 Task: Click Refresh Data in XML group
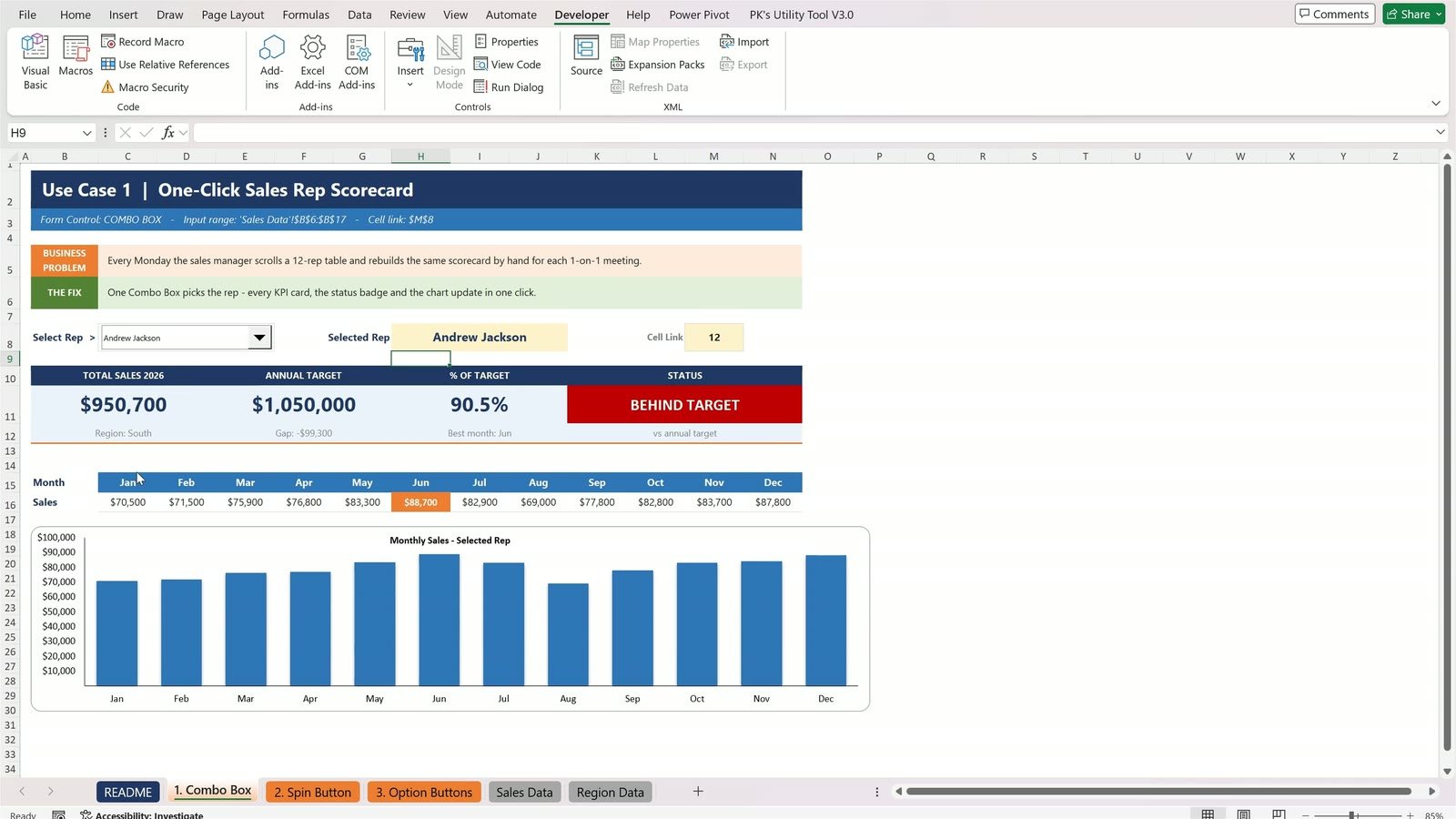pyautogui.click(x=649, y=87)
